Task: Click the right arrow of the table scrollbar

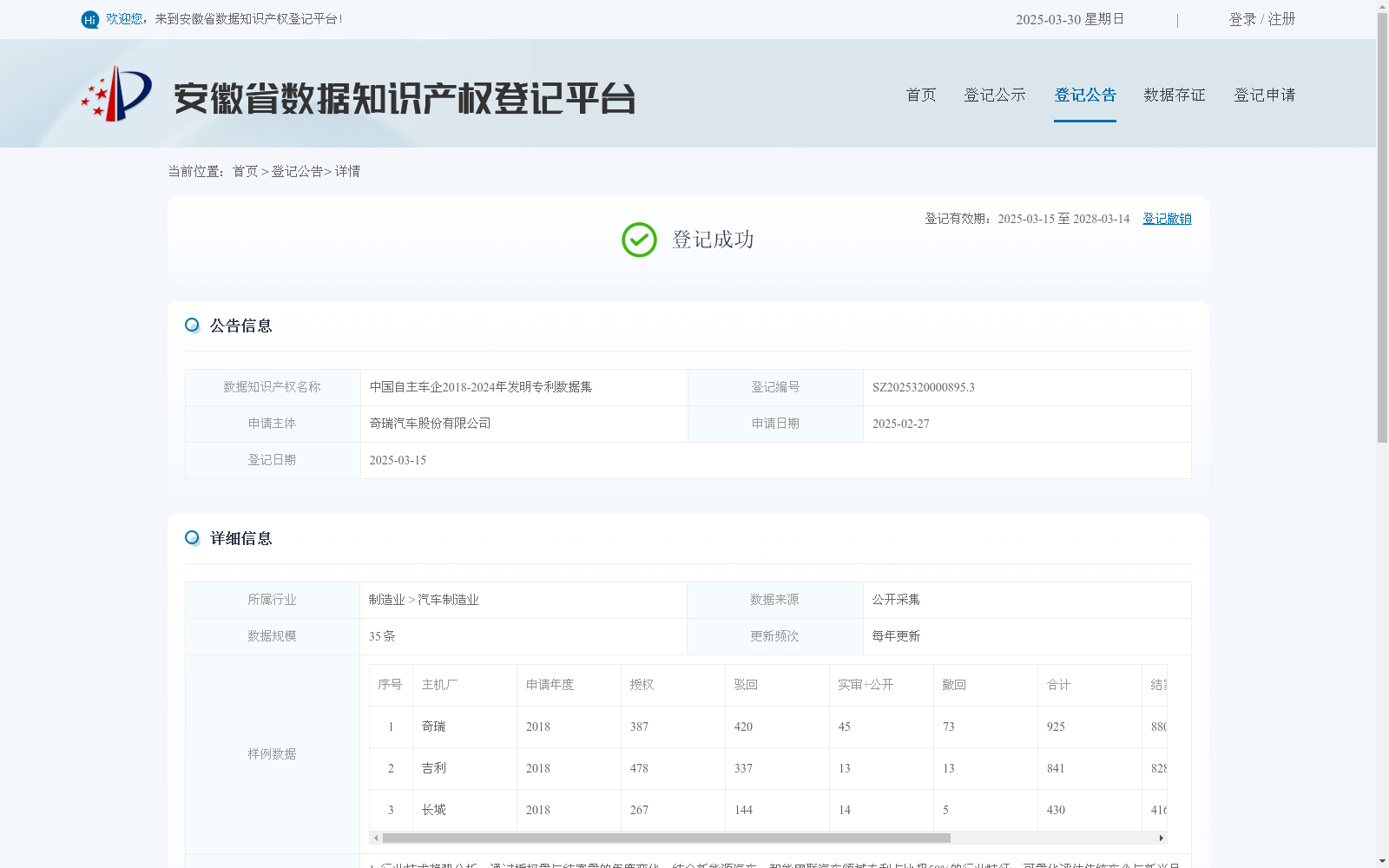Action: 1162,838
